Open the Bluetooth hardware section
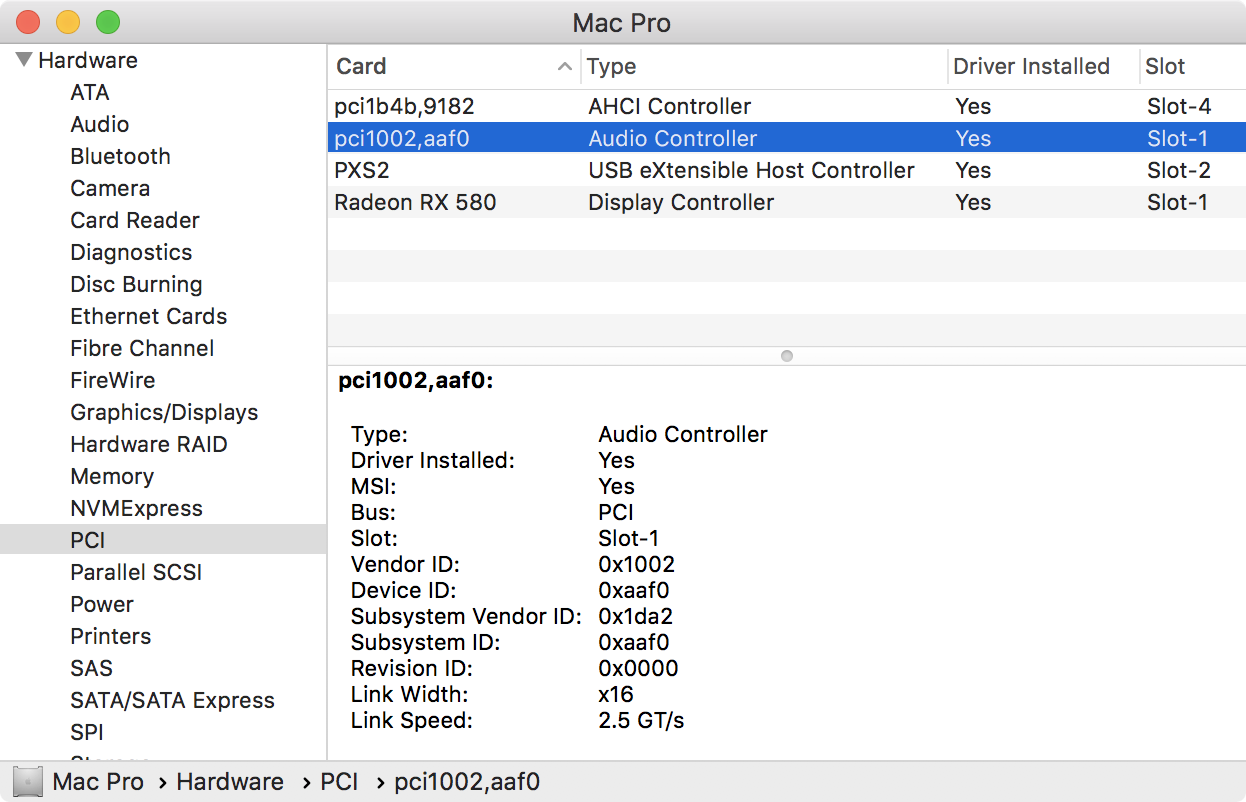 point(120,156)
